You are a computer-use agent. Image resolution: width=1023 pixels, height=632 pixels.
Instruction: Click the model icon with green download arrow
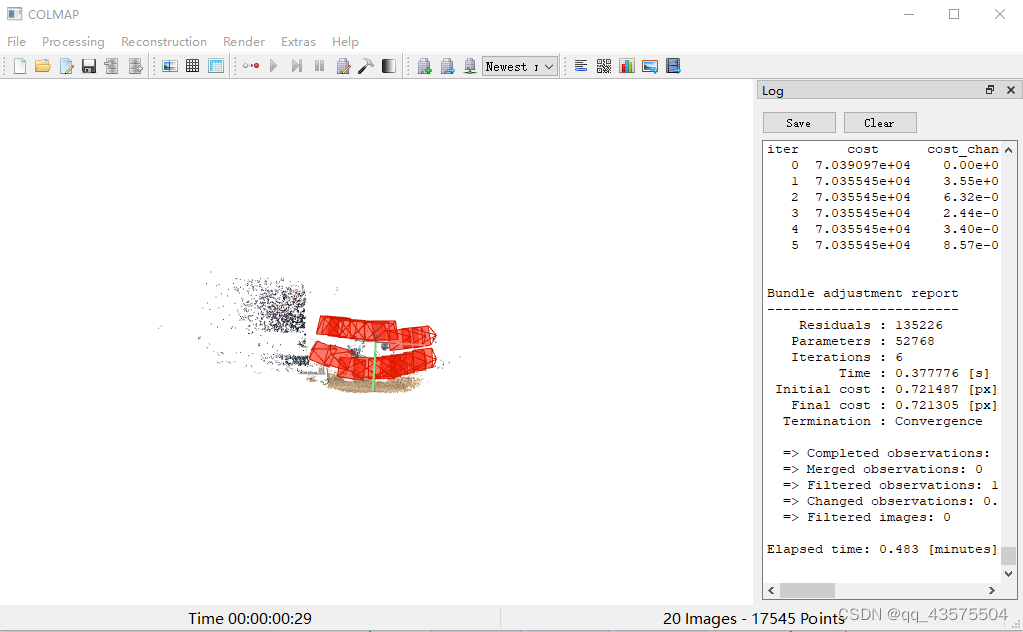pos(470,66)
